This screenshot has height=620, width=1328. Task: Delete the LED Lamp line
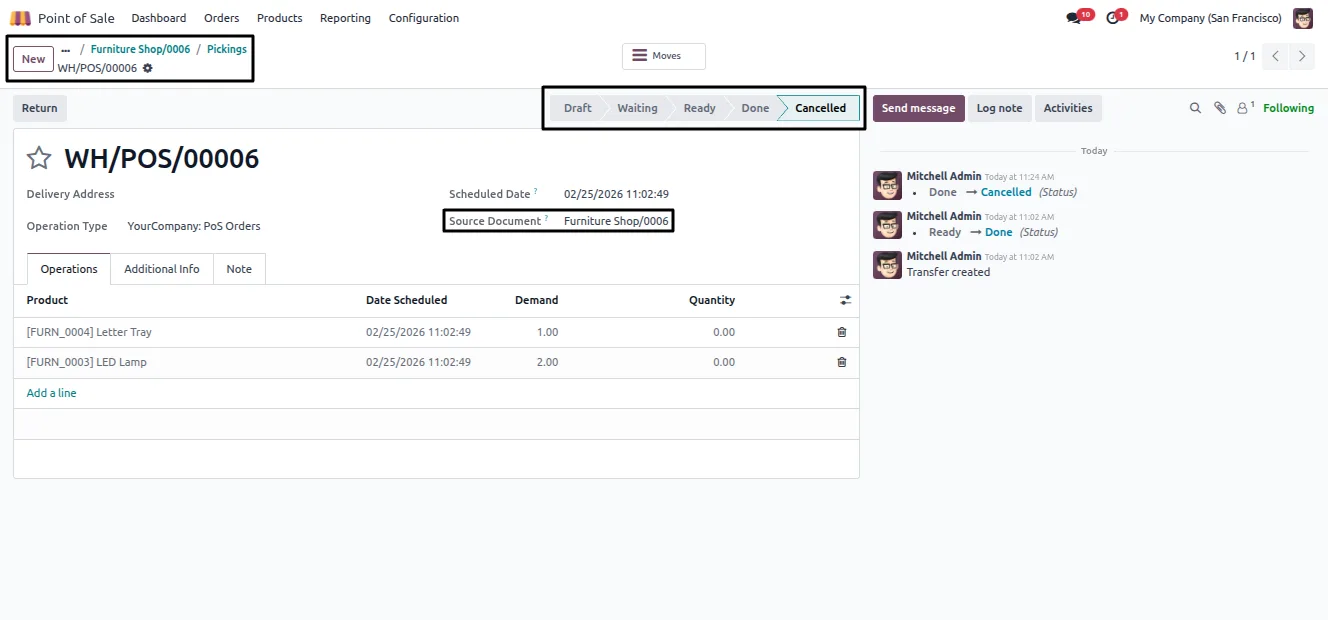842,362
